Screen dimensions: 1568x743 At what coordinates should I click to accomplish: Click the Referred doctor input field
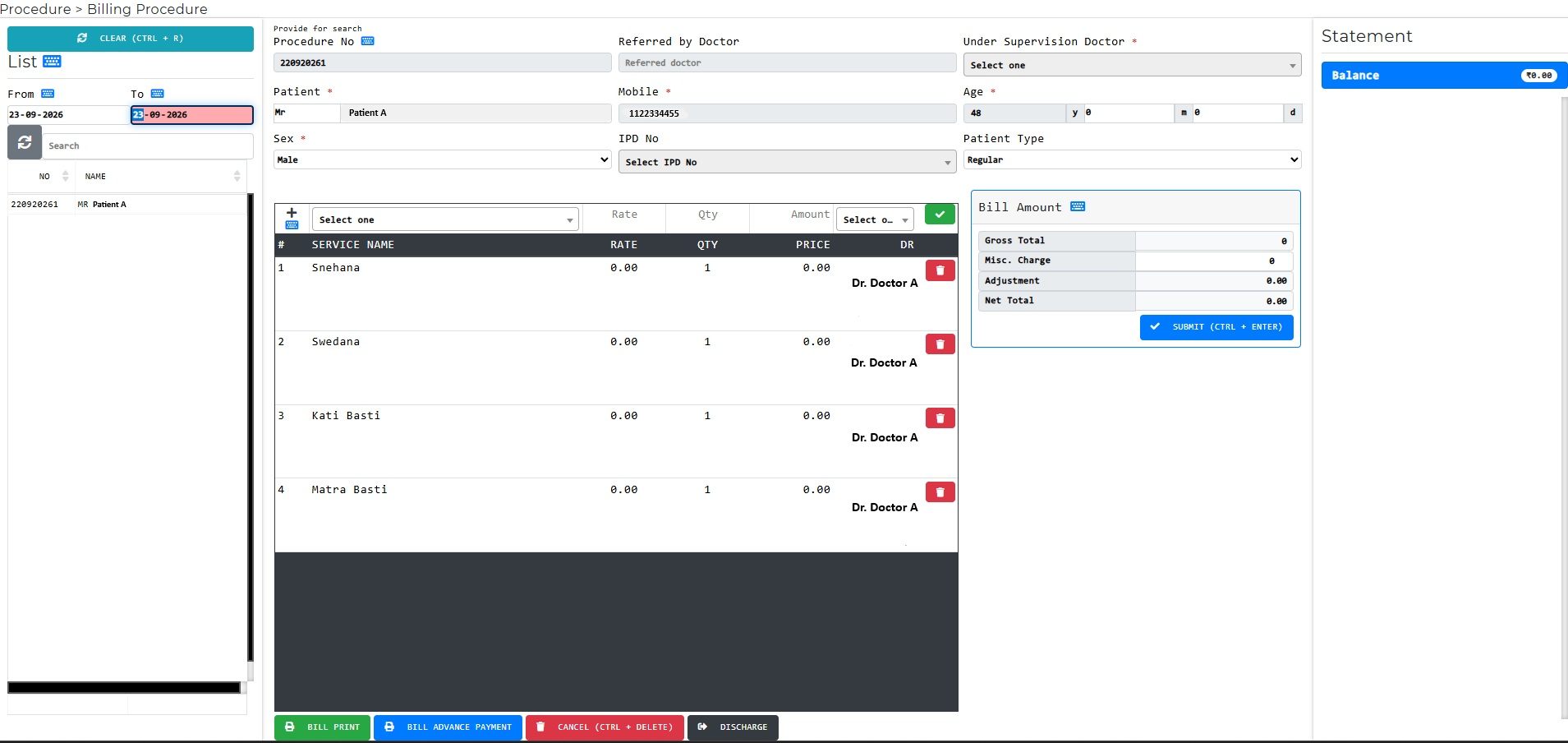pyautogui.click(x=787, y=62)
